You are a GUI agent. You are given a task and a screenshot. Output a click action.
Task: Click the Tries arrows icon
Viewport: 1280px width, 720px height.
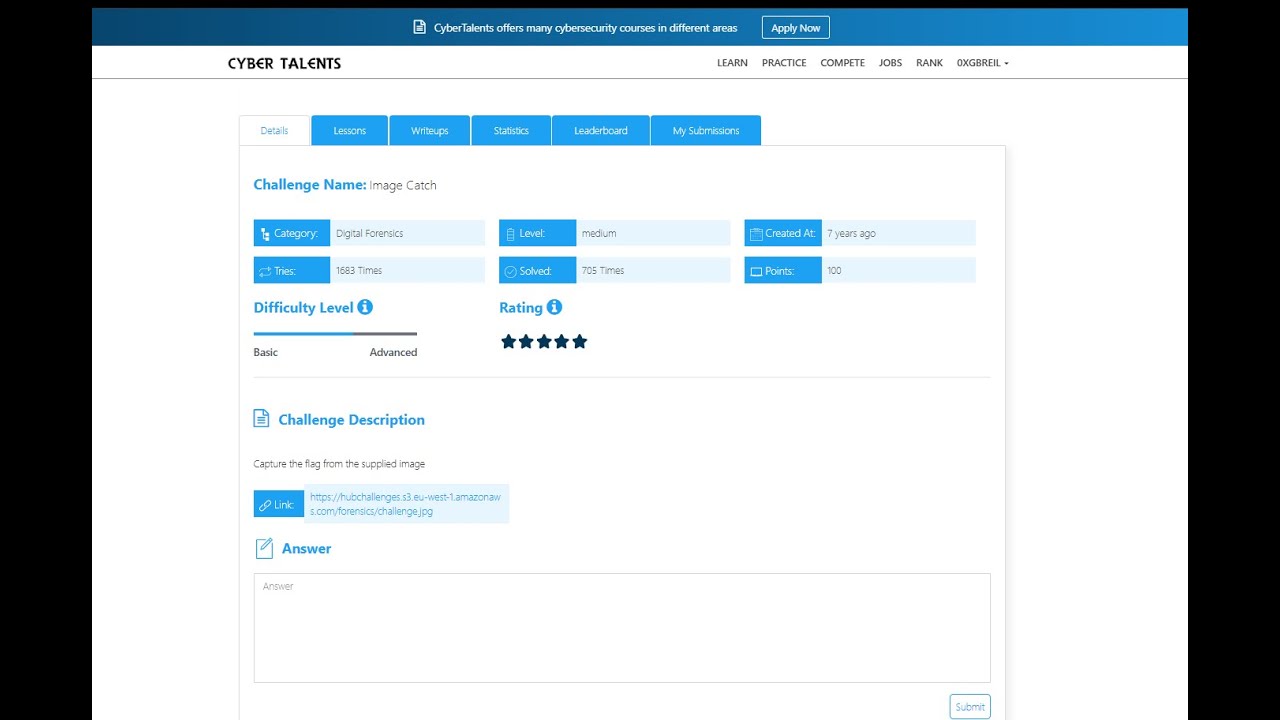pyautogui.click(x=265, y=271)
